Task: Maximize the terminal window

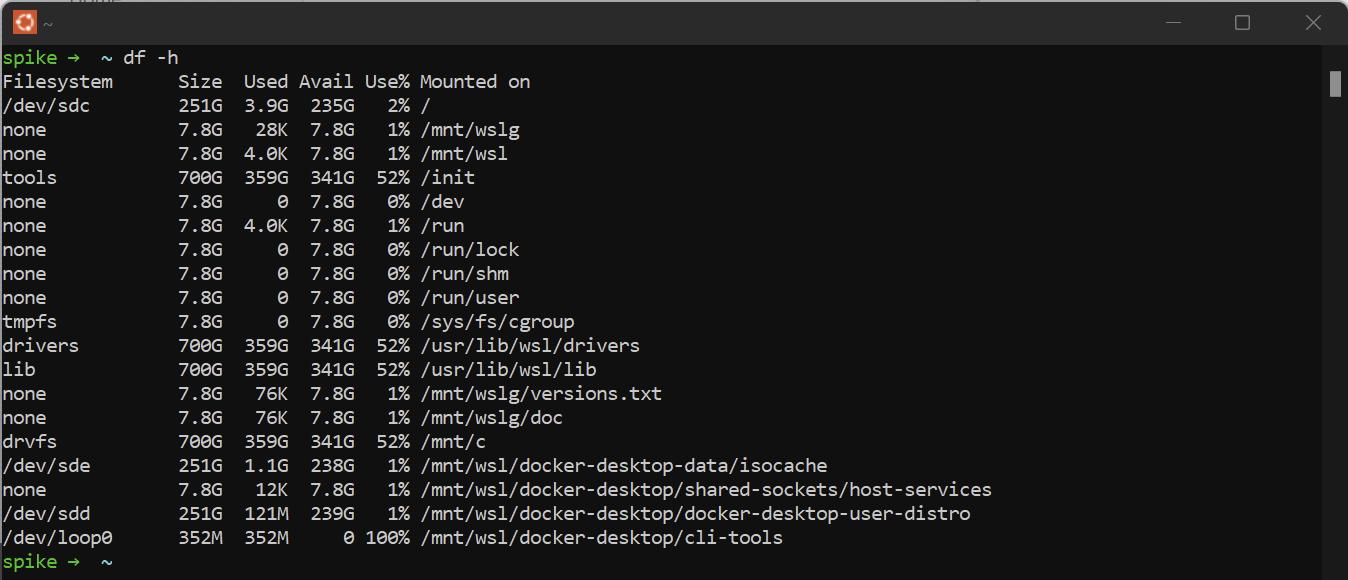Action: pos(1242,22)
